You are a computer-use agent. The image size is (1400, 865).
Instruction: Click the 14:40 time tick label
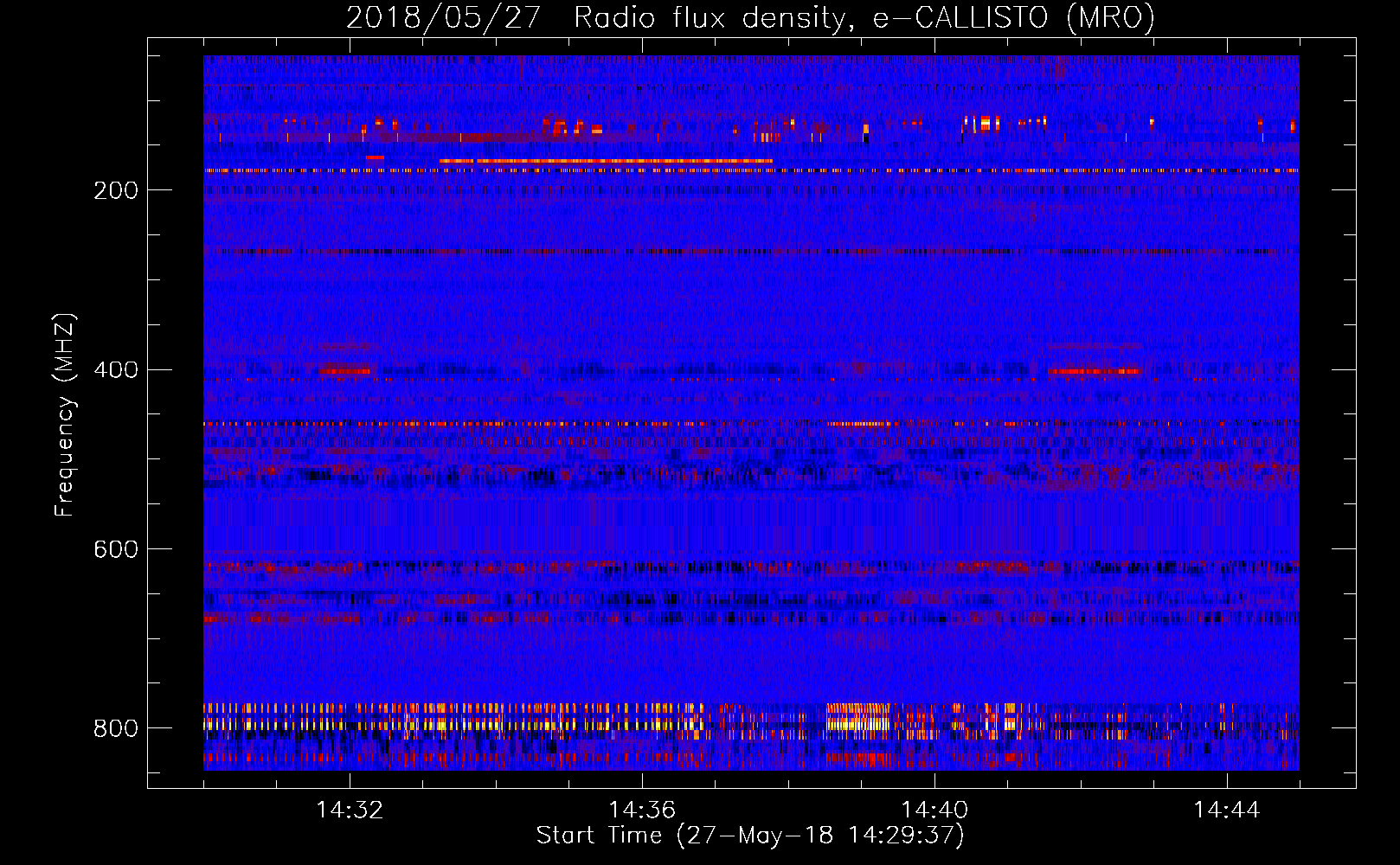934,811
